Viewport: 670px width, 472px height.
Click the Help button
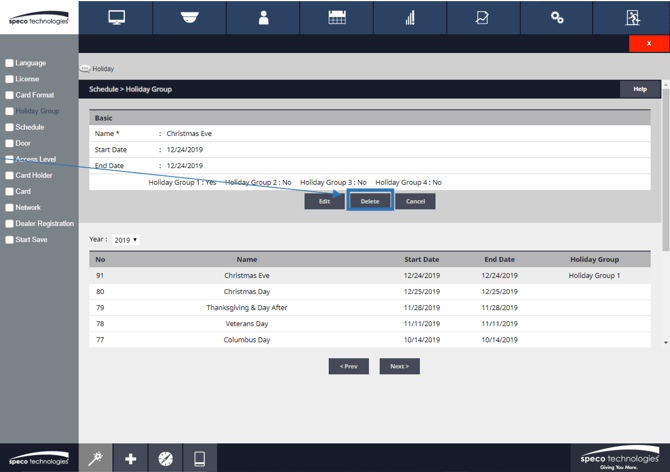point(640,89)
